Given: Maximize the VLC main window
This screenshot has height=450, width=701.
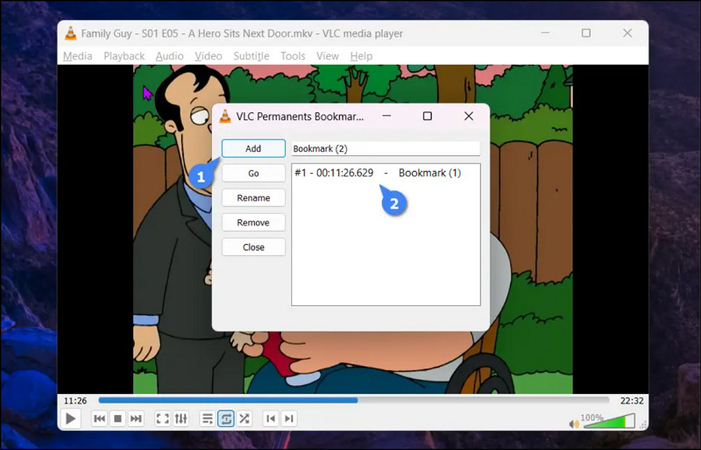Looking at the screenshot, I should (x=586, y=33).
